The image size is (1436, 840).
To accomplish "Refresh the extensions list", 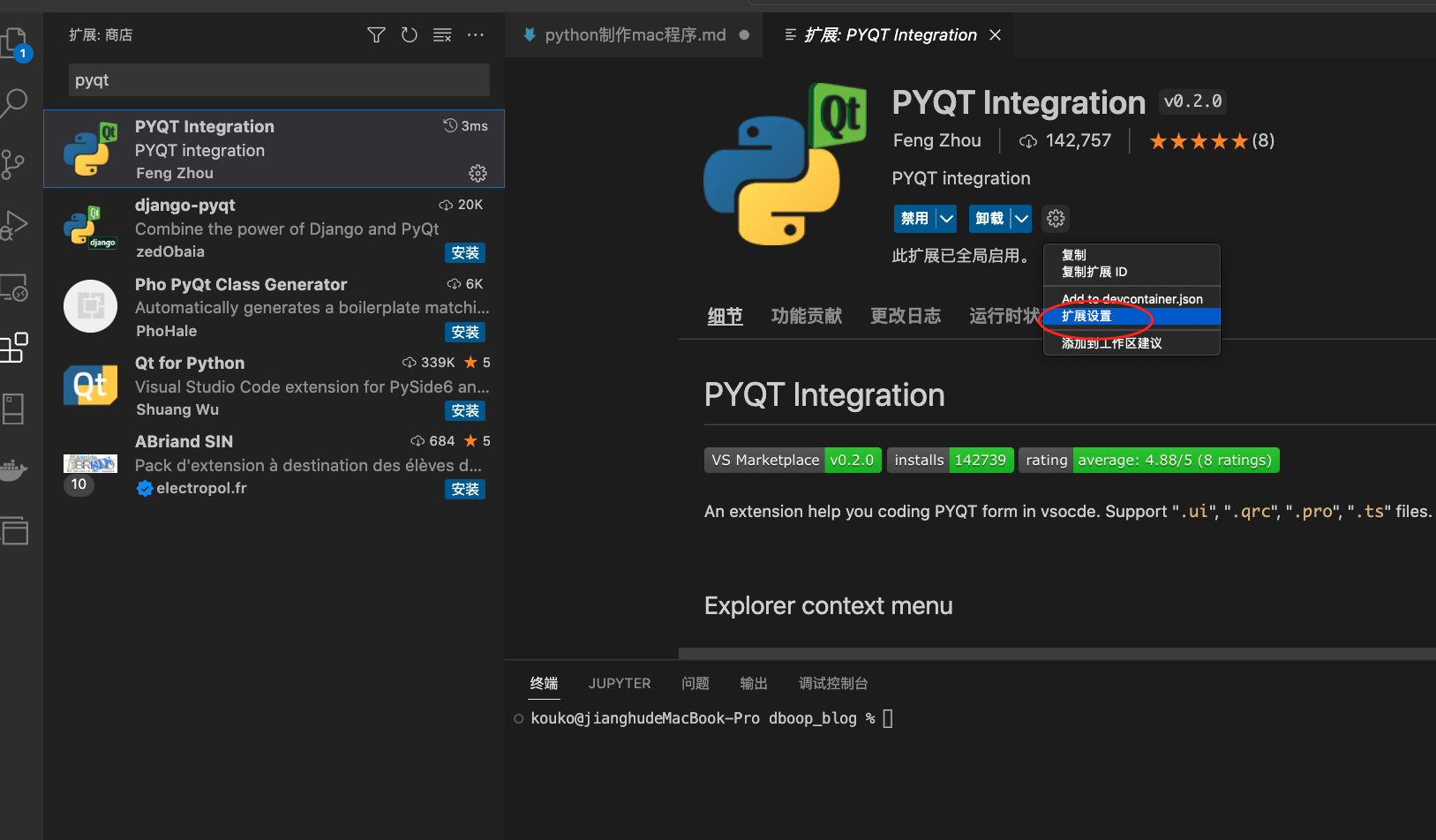I will tap(409, 35).
